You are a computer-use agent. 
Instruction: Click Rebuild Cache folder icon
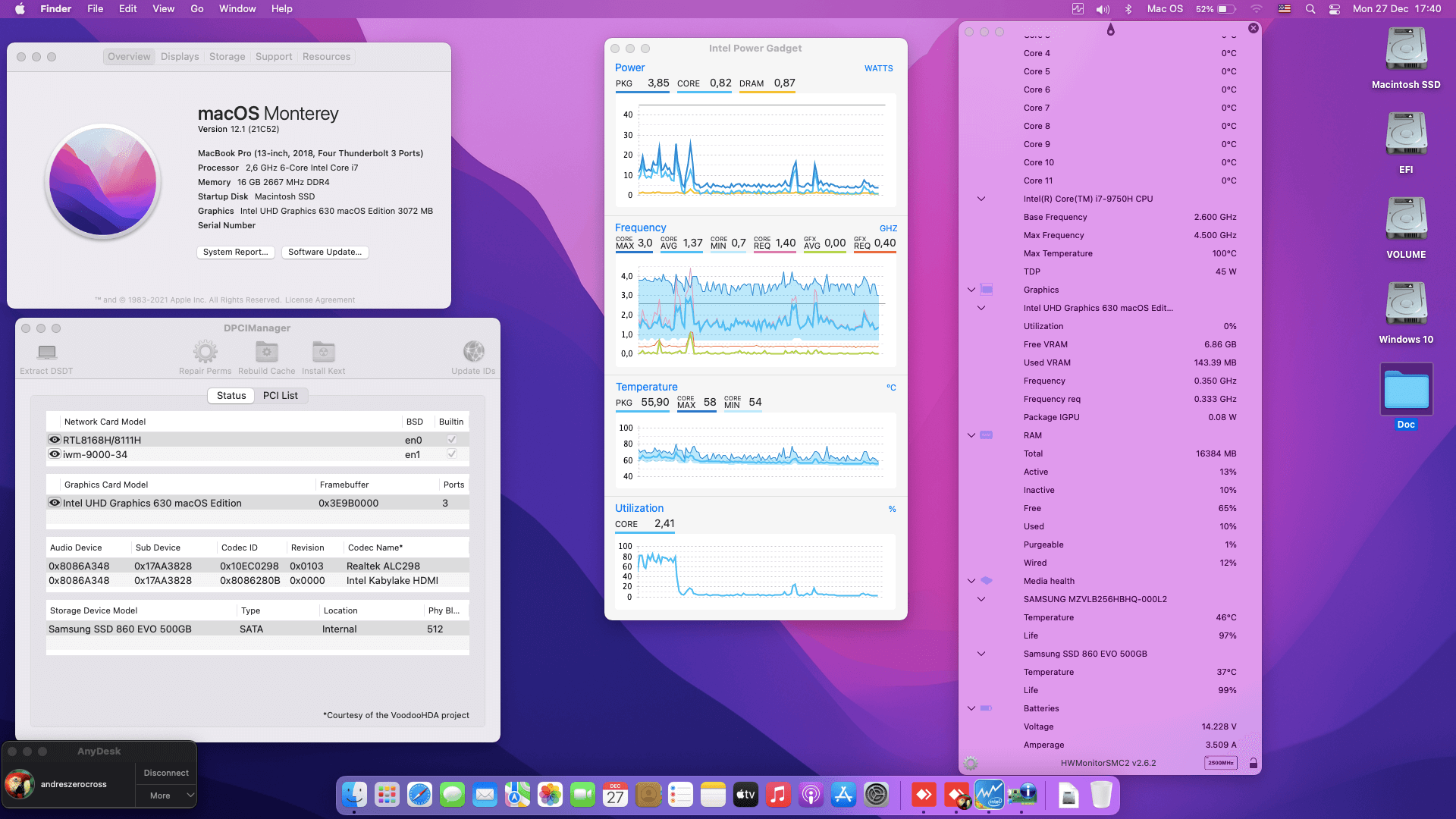(266, 352)
